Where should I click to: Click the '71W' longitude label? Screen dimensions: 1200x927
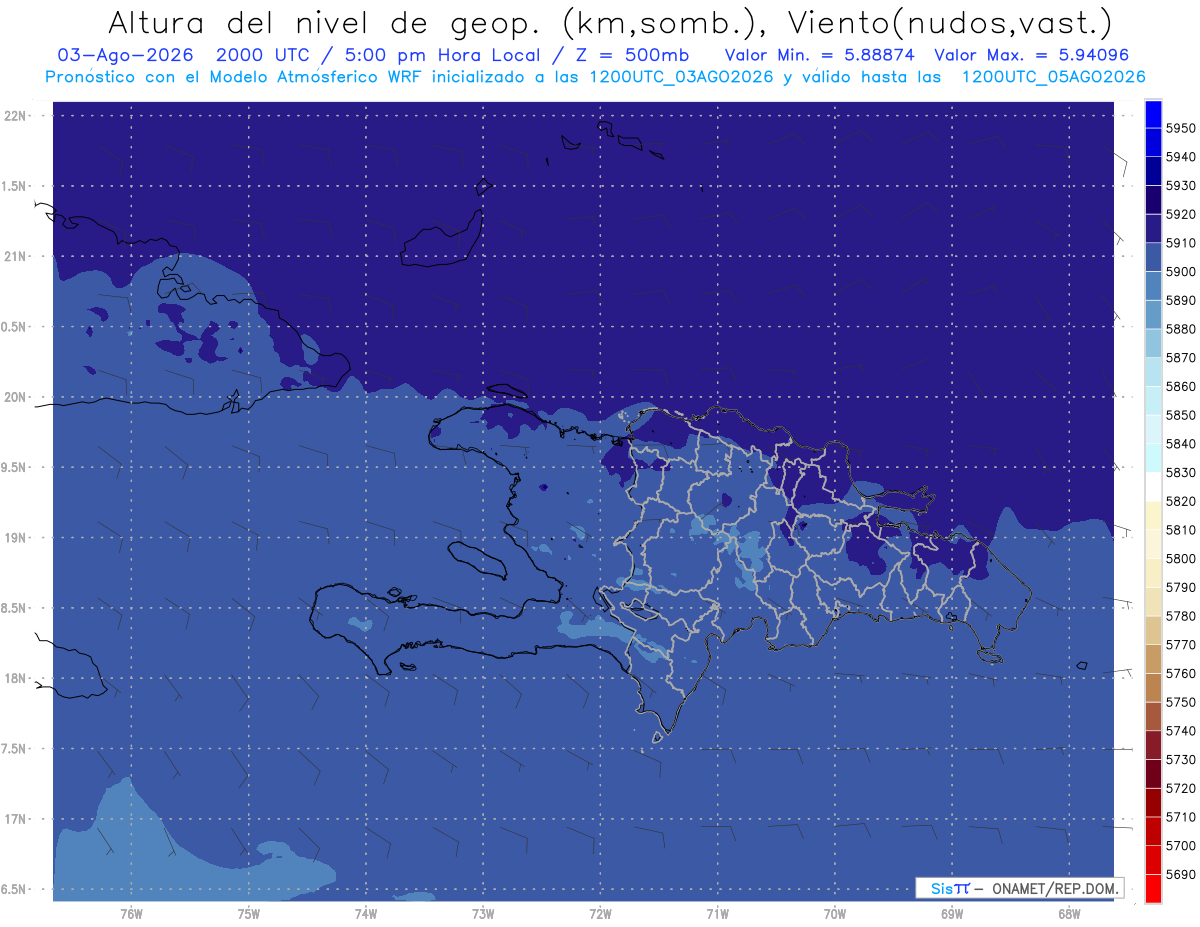(x=717, y=913)
